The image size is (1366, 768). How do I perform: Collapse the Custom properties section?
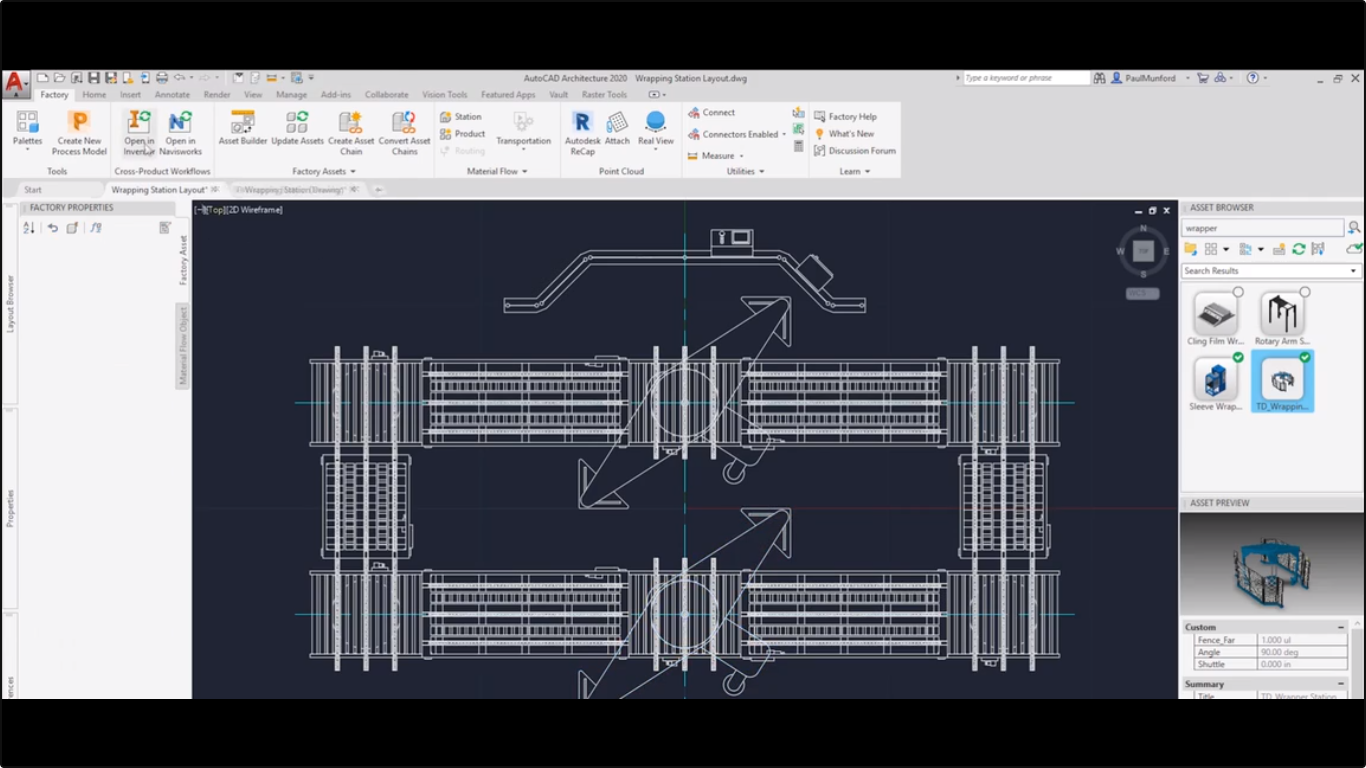1341,628
